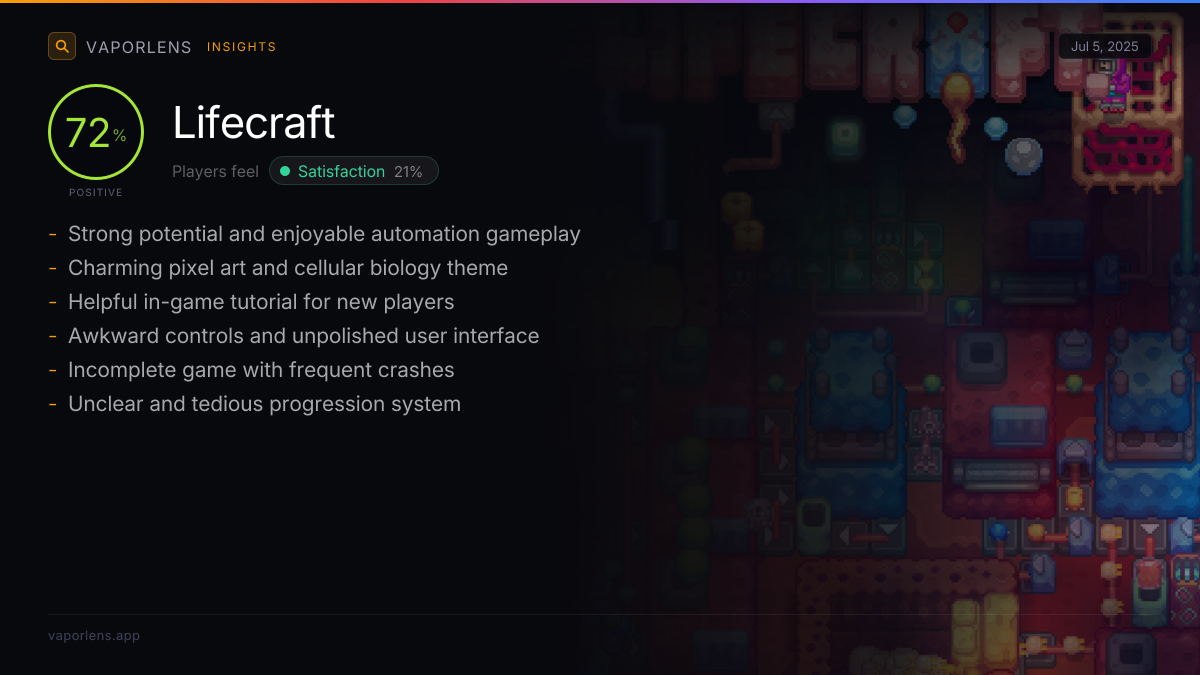Click the 'Incomplete game with frequent crashes' item
The width and height of the screenshot is (1200, 675).
click(261, 370)
